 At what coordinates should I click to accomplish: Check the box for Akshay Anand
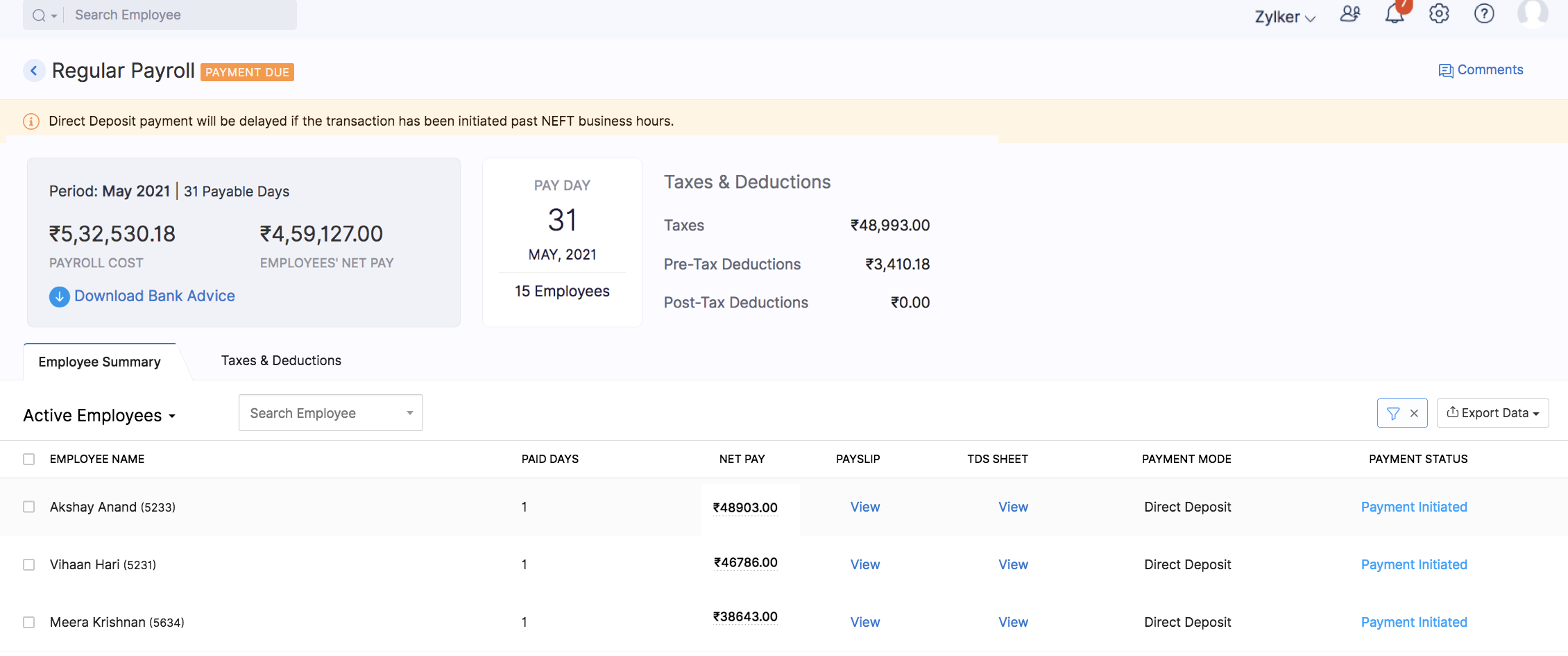point(29,507)
